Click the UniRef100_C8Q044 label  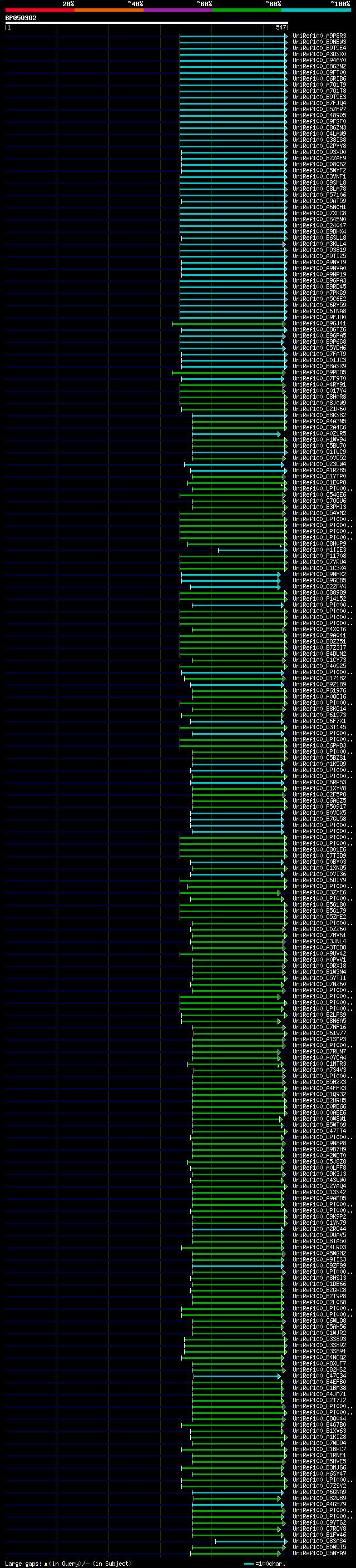[319, 1418]
